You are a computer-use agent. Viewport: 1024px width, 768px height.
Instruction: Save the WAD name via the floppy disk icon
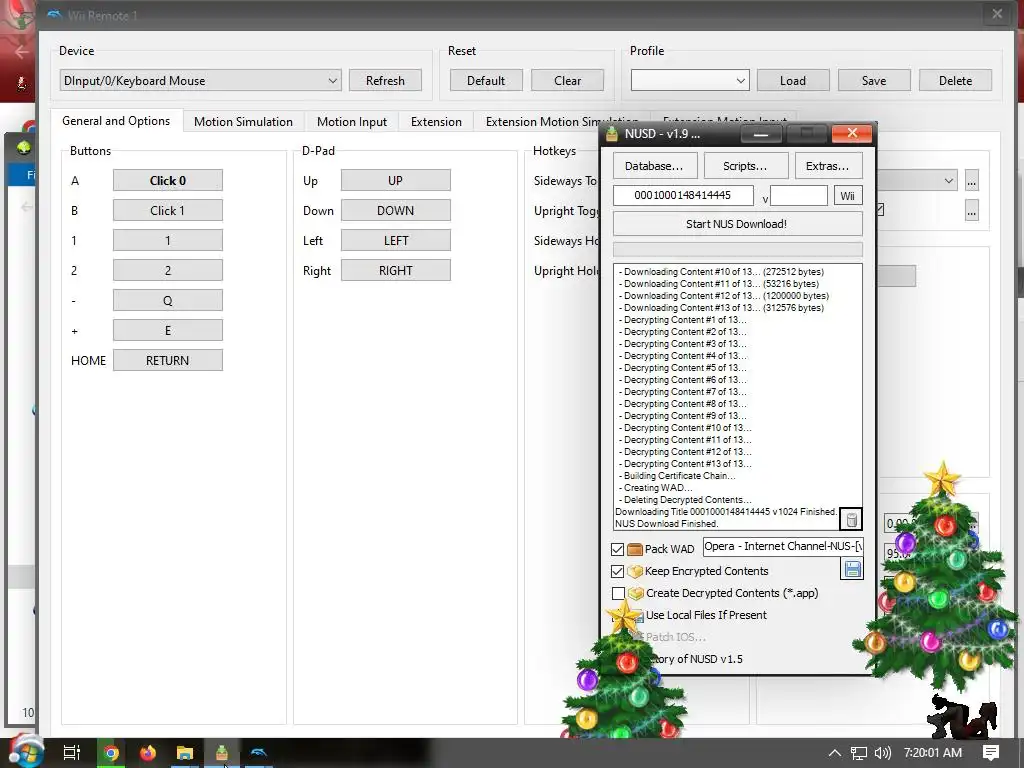[x=852, y=569]
